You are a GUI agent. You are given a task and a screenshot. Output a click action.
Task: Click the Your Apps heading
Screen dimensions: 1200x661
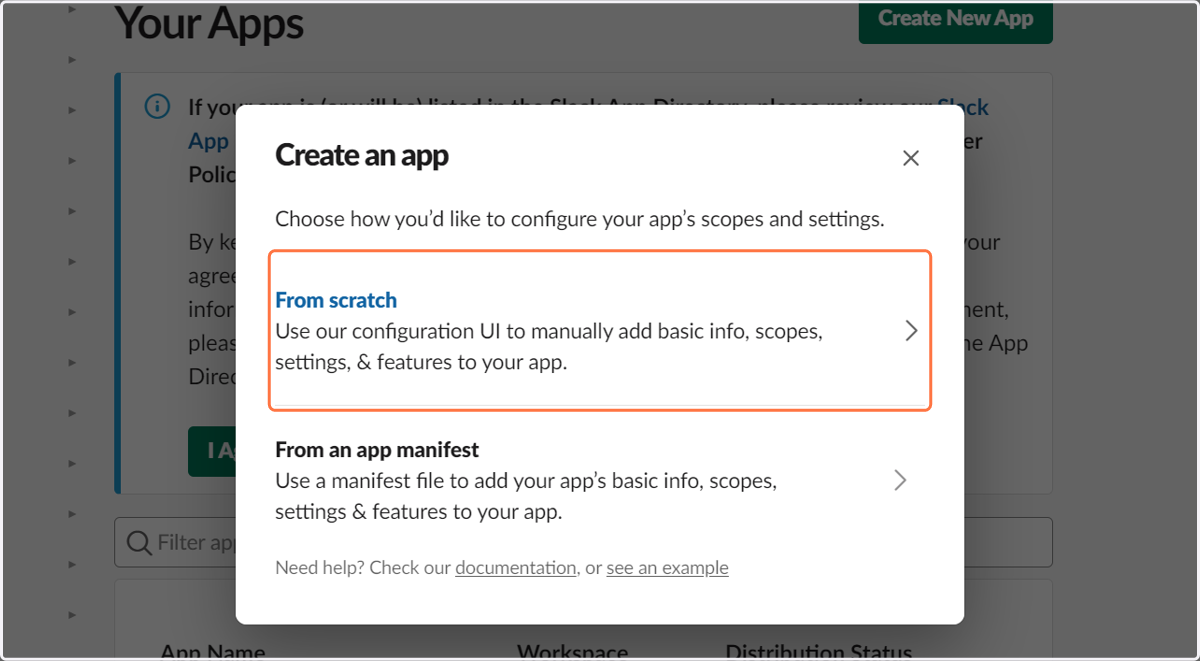[x=210, y=23]
